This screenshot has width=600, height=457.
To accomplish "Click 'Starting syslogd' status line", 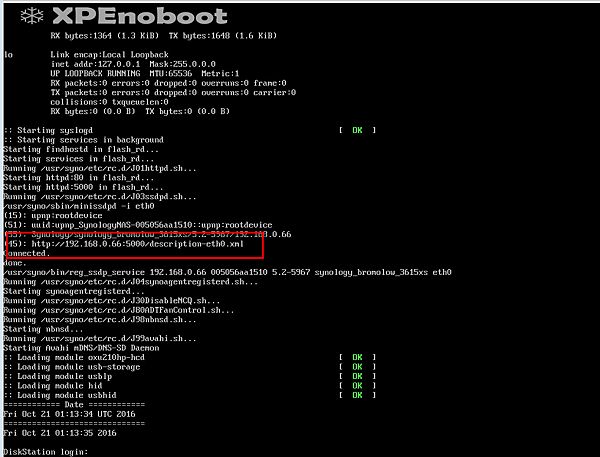I will pos(48,131).
